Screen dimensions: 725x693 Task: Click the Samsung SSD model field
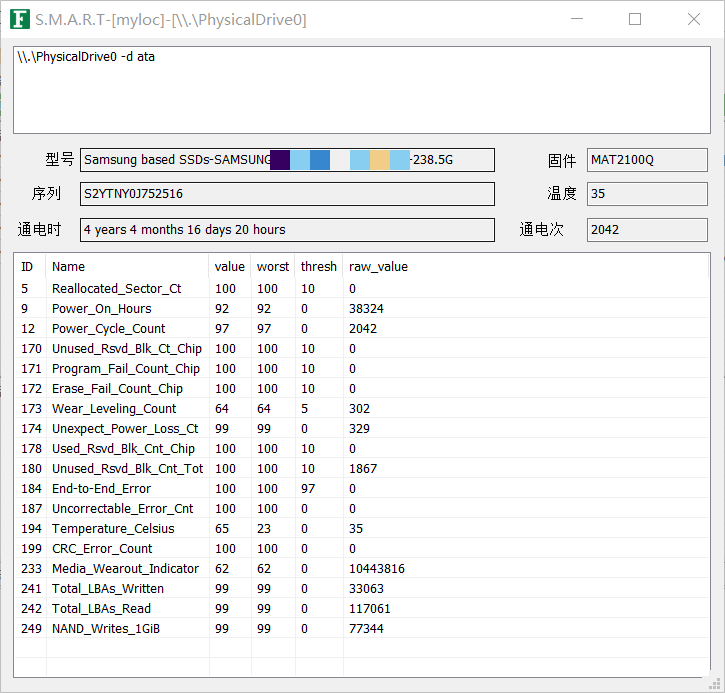(x=287, y=160)
